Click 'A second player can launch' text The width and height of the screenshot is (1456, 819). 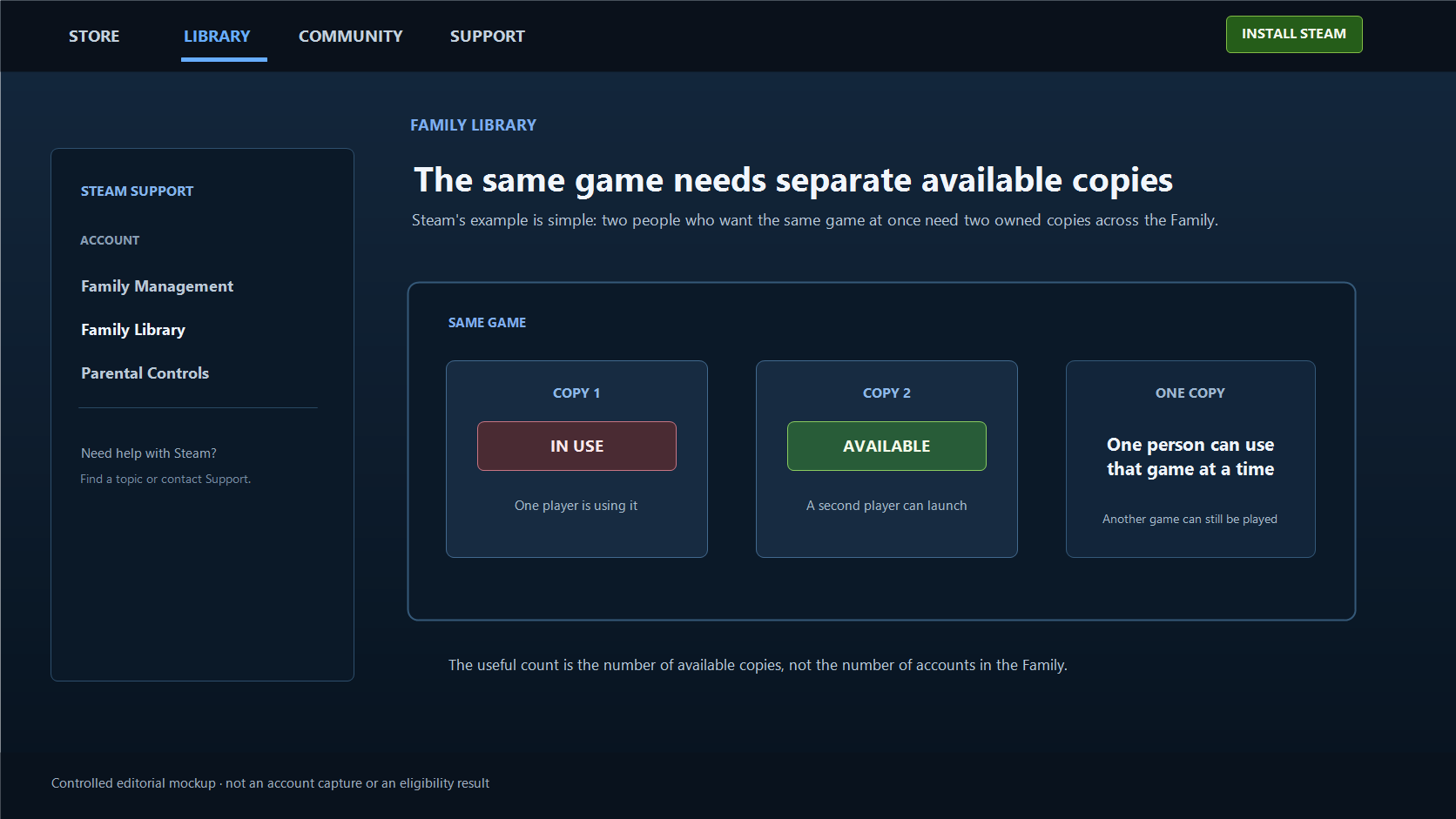click(886, 505)
